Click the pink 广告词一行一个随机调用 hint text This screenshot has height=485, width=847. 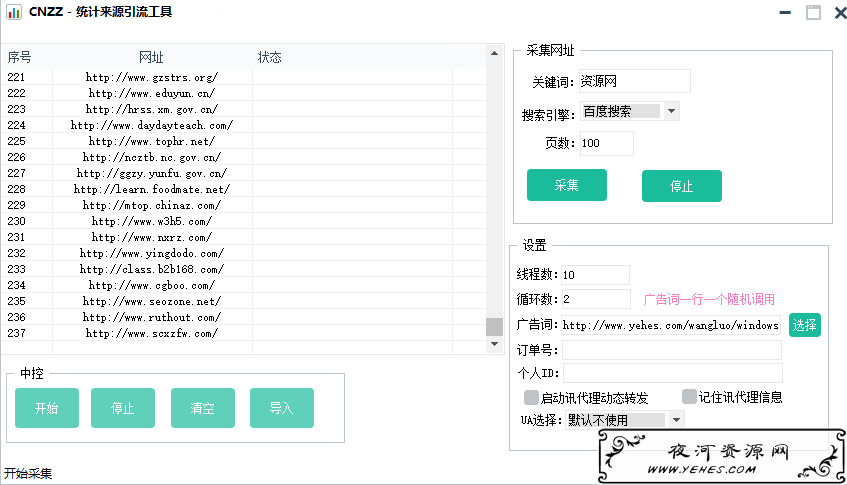(x=709, y=299)
